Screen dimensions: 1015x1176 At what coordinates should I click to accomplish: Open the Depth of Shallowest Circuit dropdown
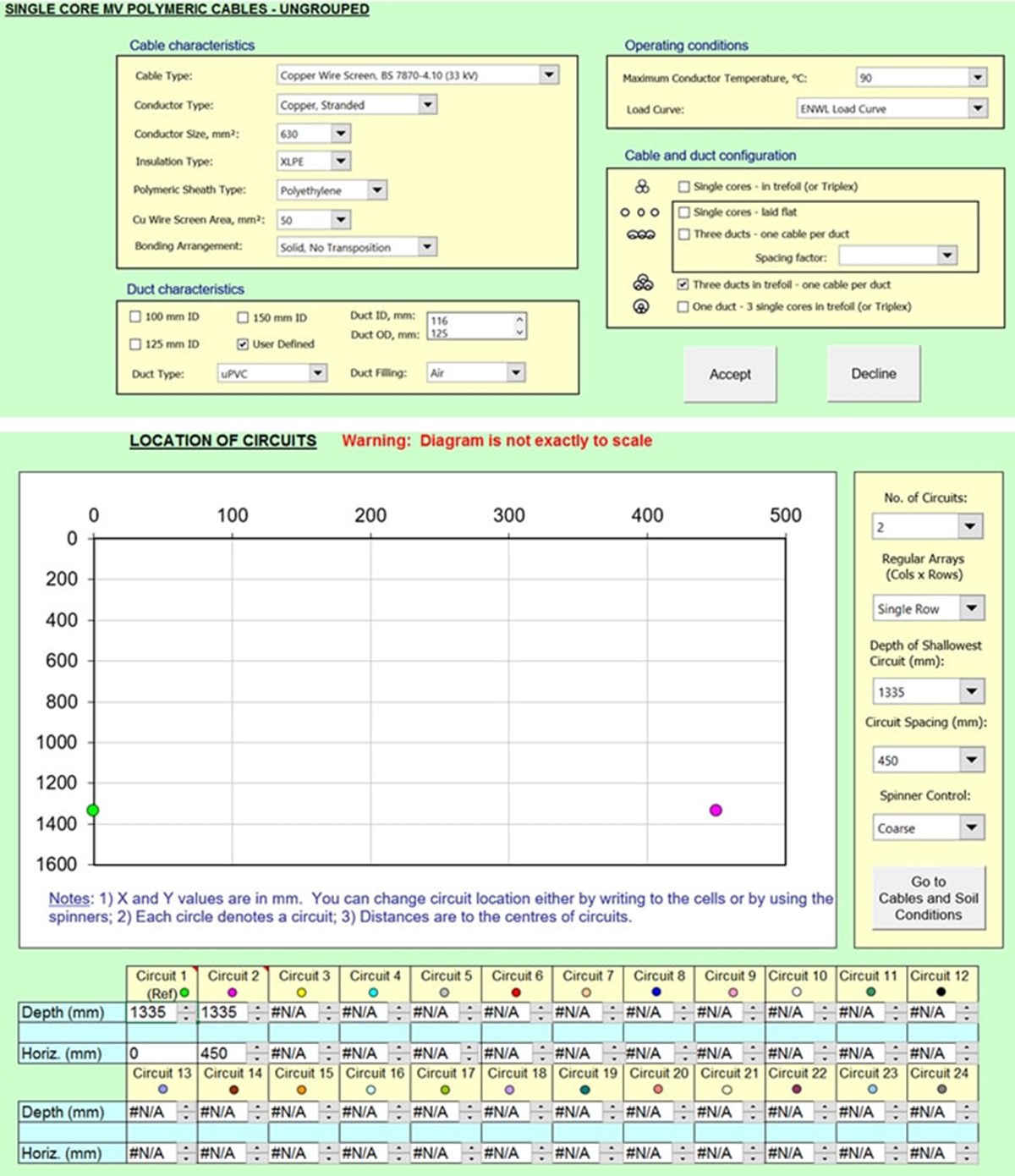pos(972,691)
